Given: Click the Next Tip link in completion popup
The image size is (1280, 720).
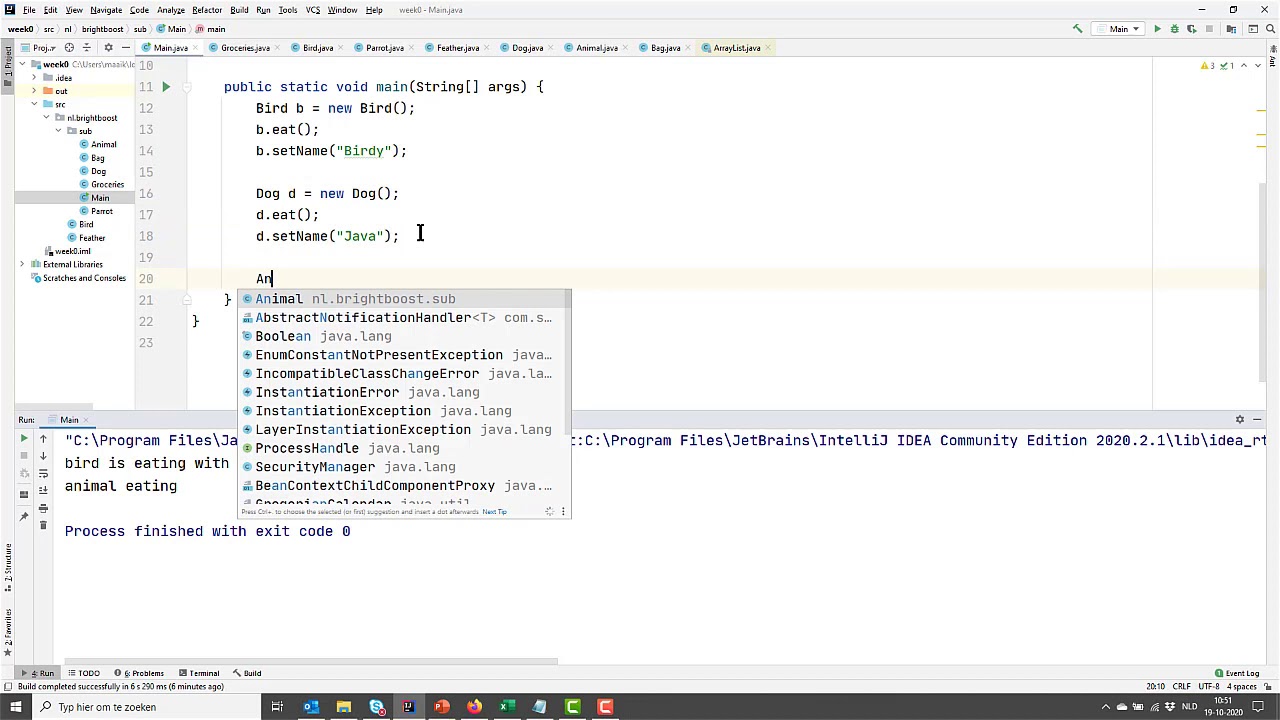Looking at the screenshot, I should 495,512.
